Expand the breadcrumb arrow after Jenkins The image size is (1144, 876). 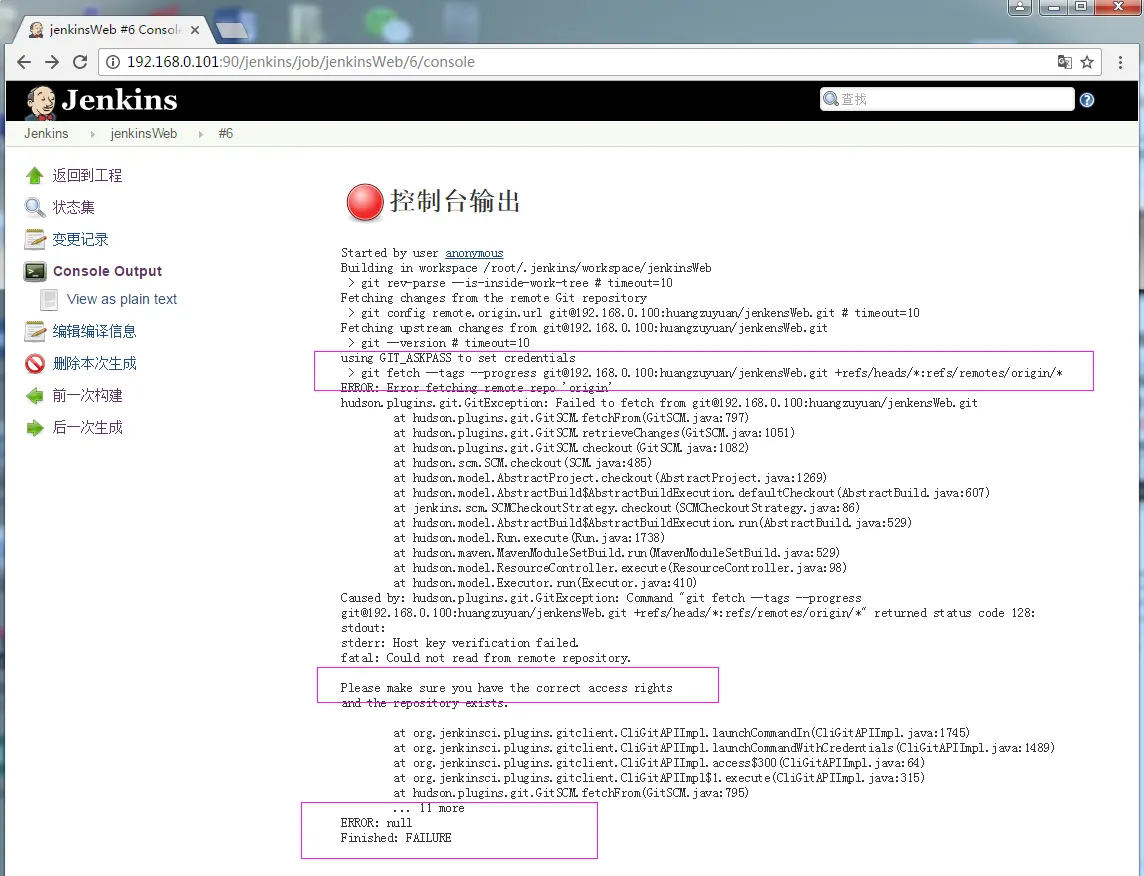coord(93,134)
